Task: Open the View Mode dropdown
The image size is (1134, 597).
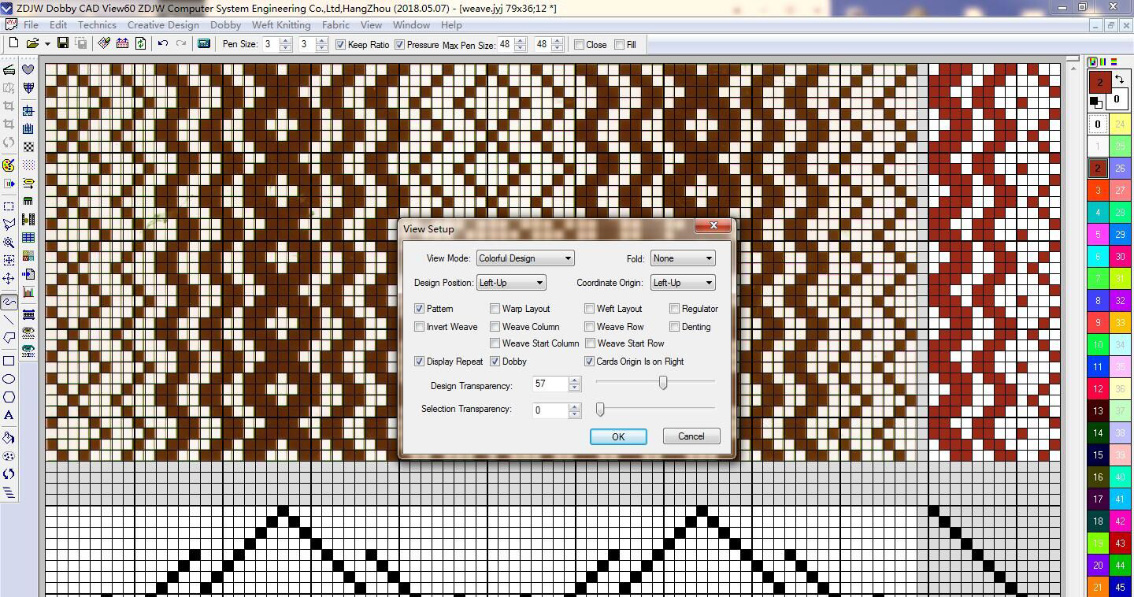Action: click(525, 258)
